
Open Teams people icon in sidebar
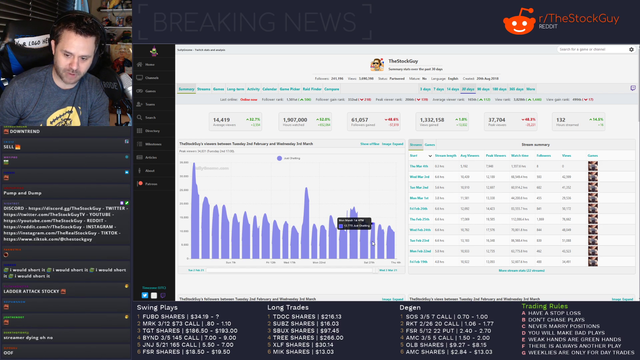[x=140, y=104]
